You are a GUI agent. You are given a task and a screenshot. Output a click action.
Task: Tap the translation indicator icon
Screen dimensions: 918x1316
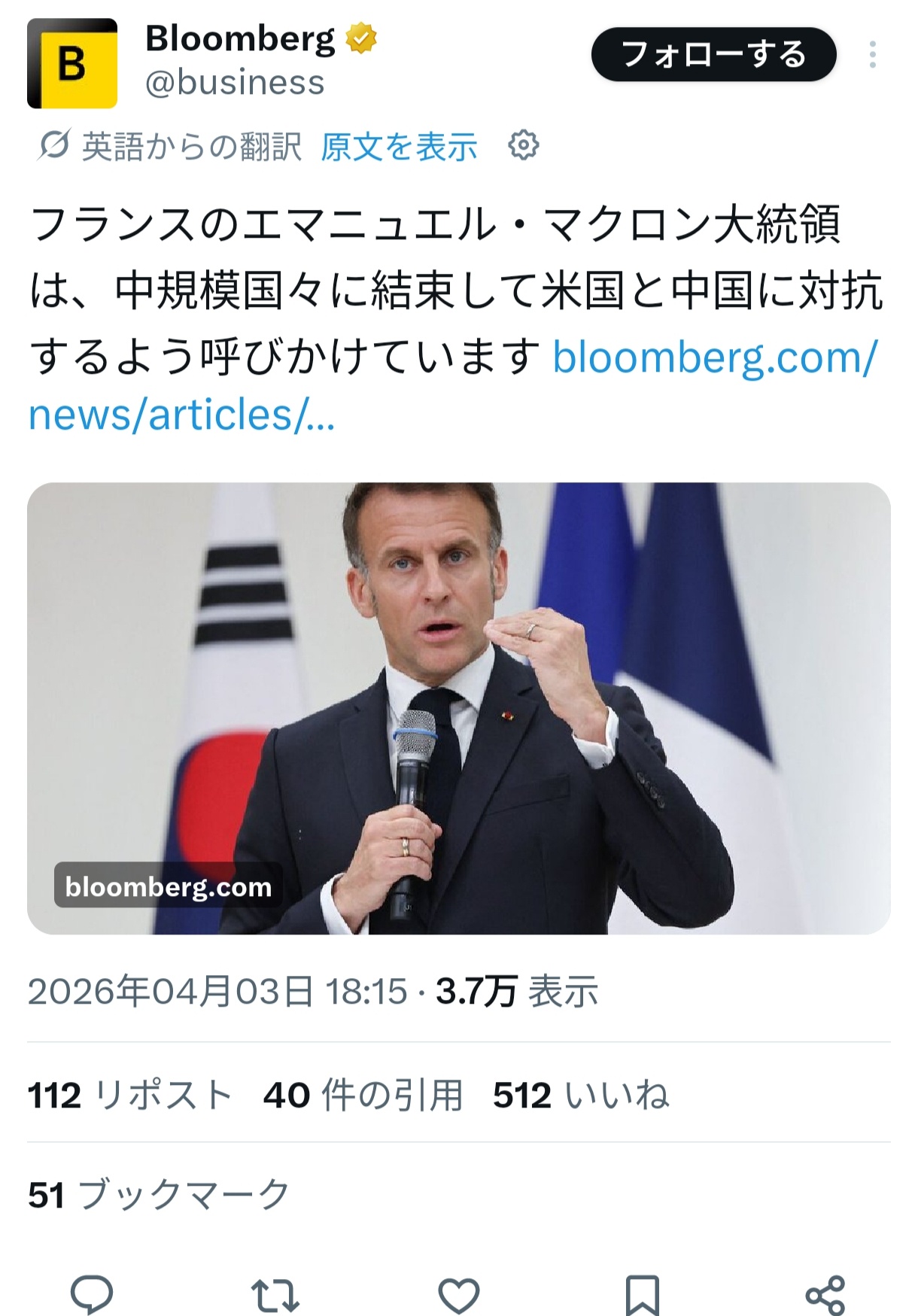pos(54,145)
